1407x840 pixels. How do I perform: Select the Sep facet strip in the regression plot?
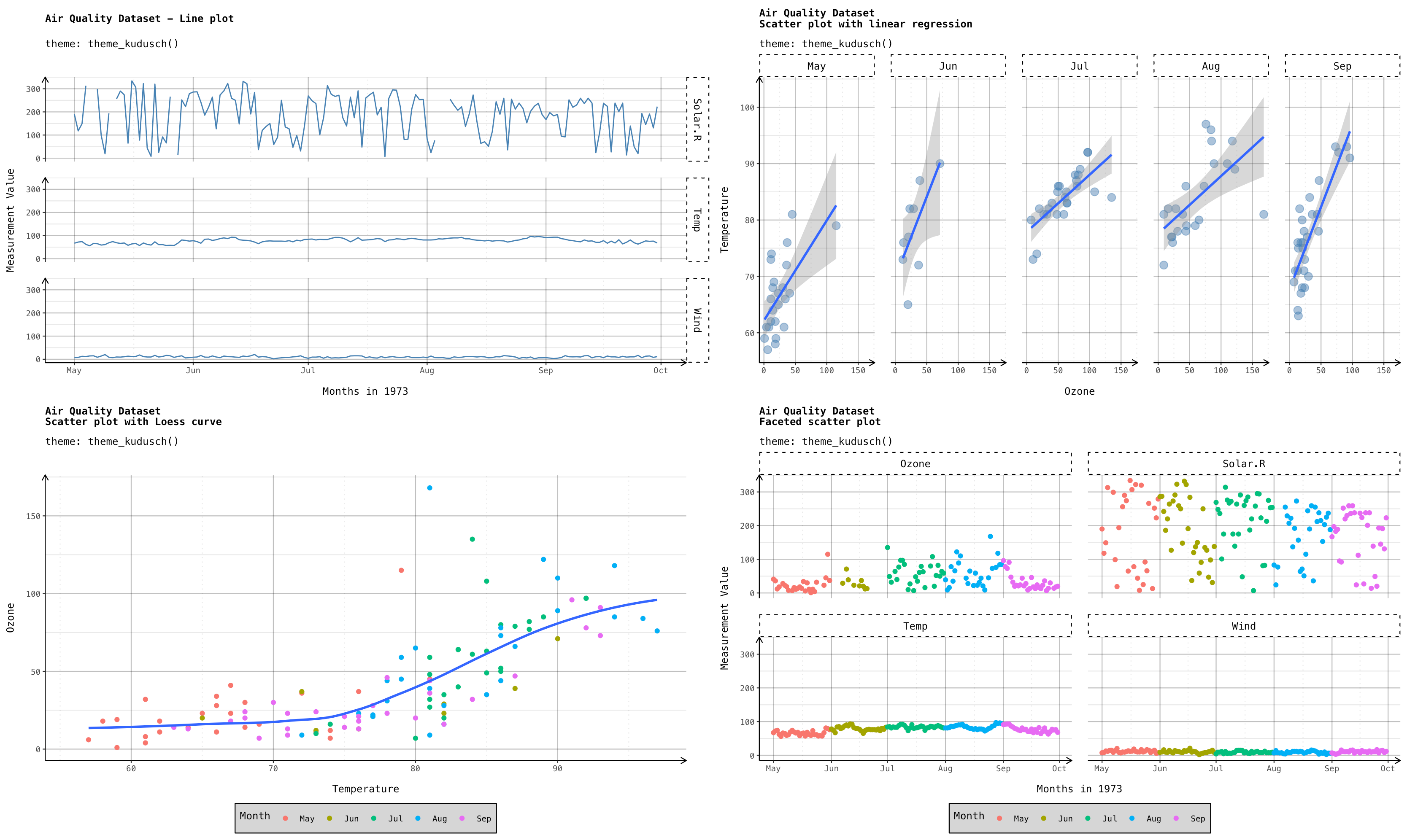click(x=1342, y=66)
